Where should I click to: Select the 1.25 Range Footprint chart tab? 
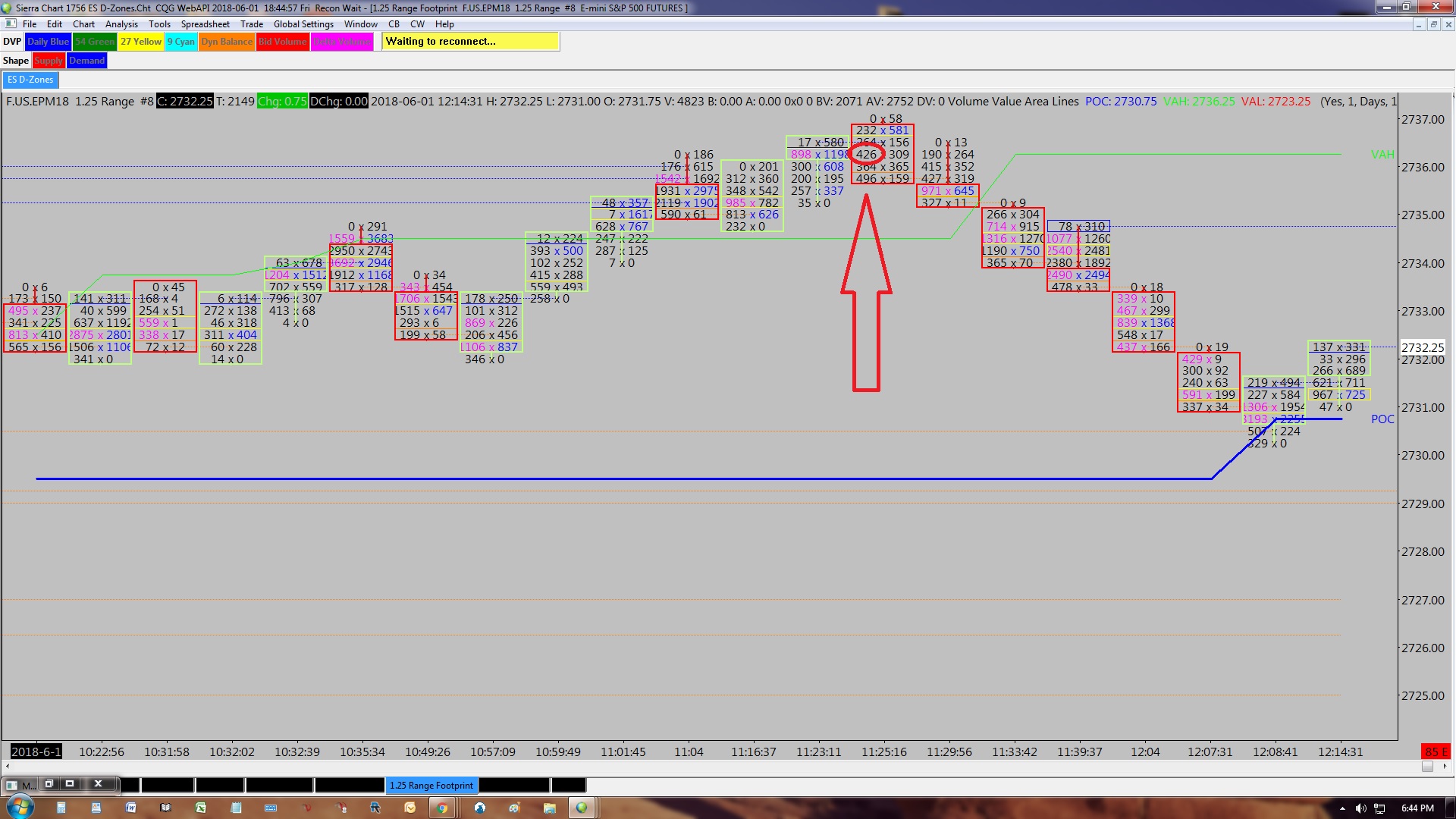[431, 786]
